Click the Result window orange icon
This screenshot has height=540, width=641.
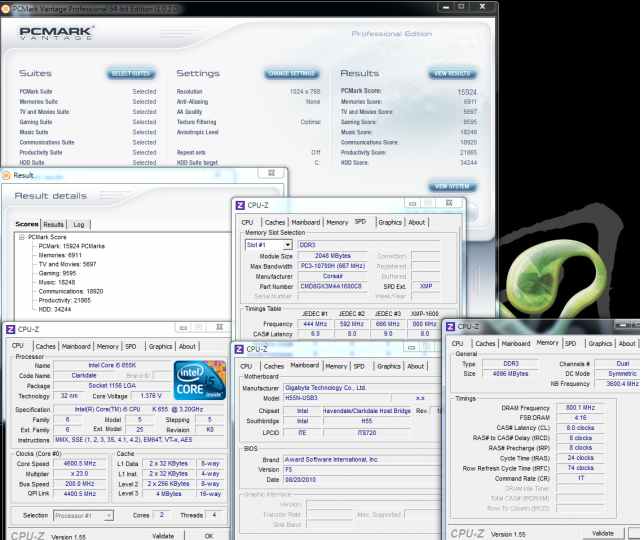tap(7, 175)
